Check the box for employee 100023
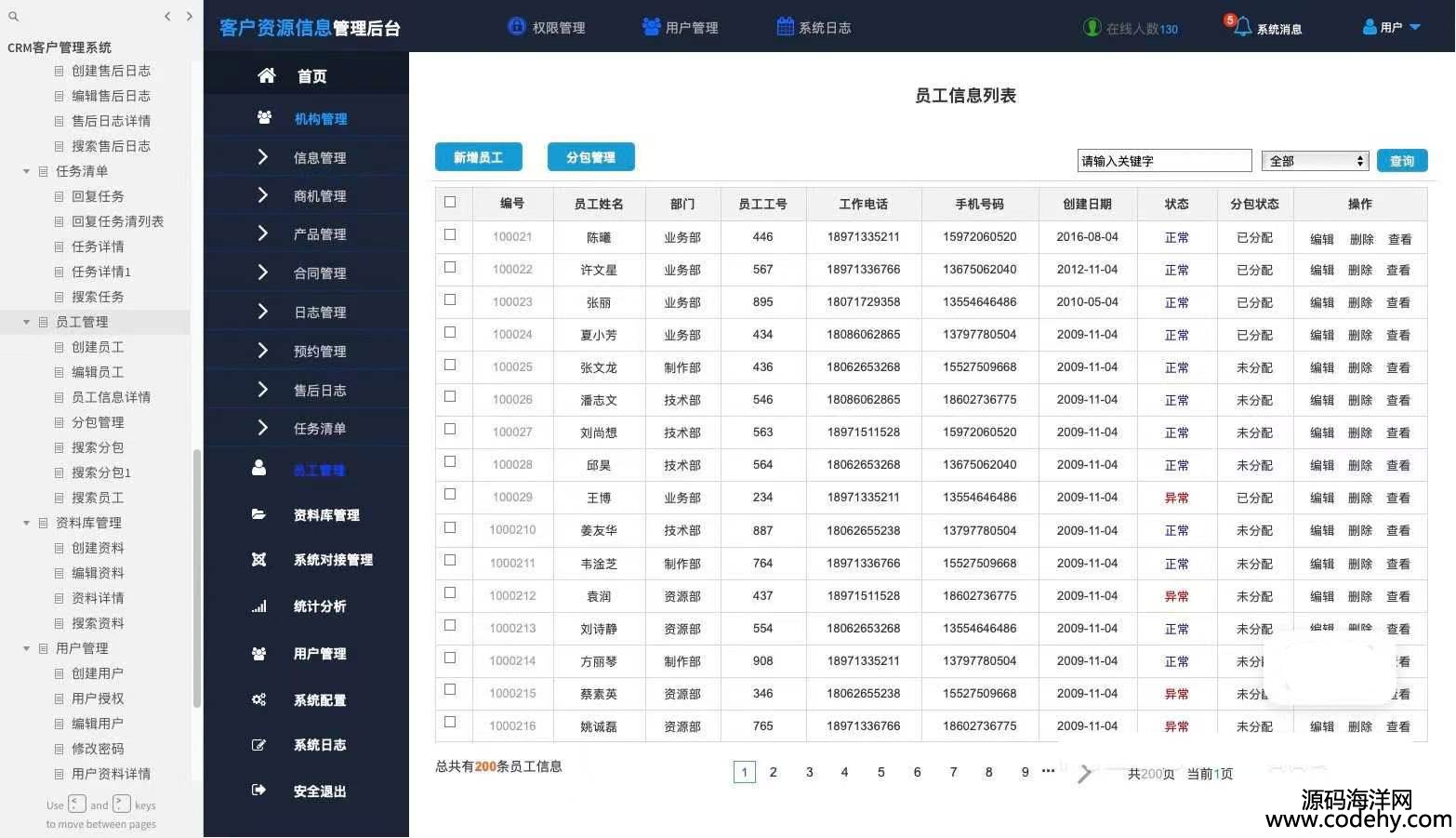Viewport: 1456px width, 838px height. coord(450,299)
